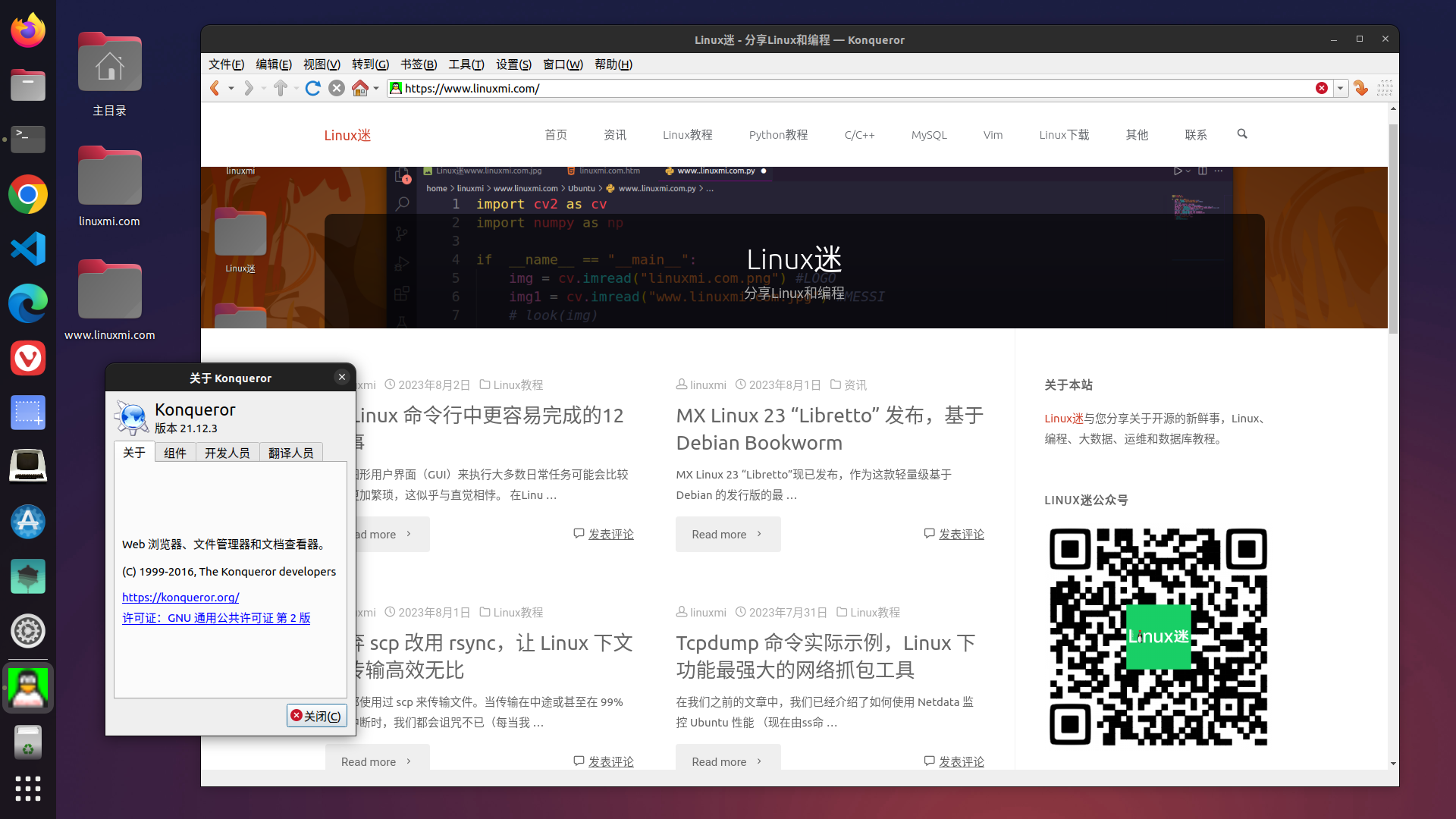The width and height of the screenshot is (1456, 819).
Task: Open Software Updater (A icon) in dock
Action: 28,522
